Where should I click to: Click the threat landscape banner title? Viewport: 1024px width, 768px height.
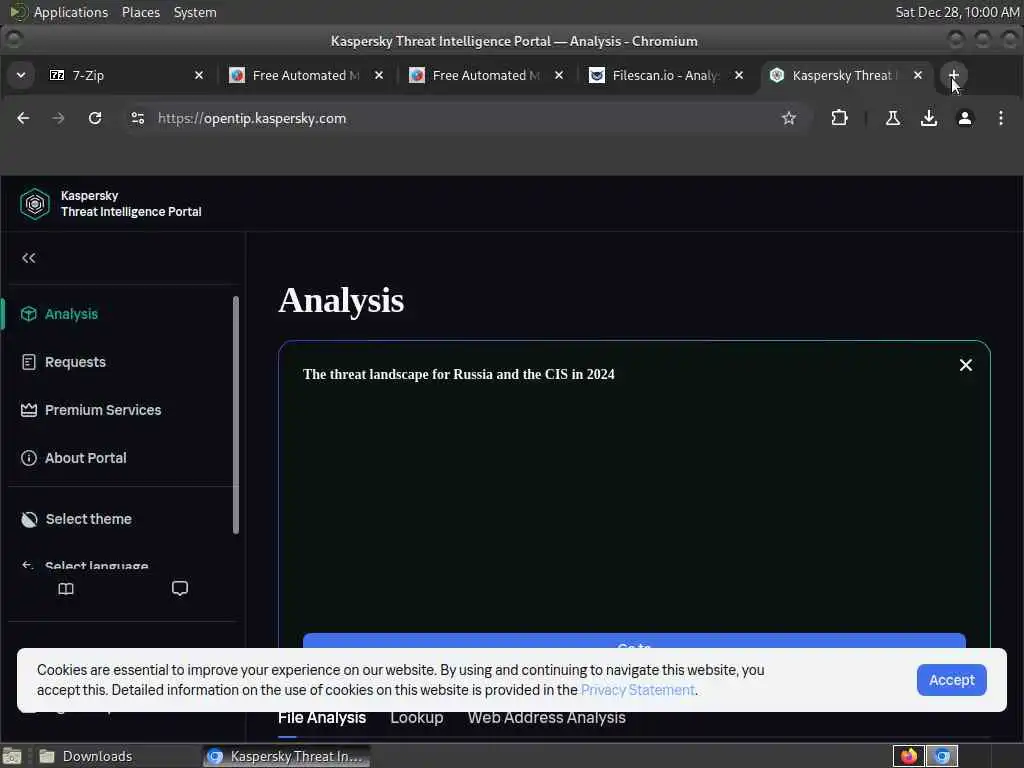(458, 374)
